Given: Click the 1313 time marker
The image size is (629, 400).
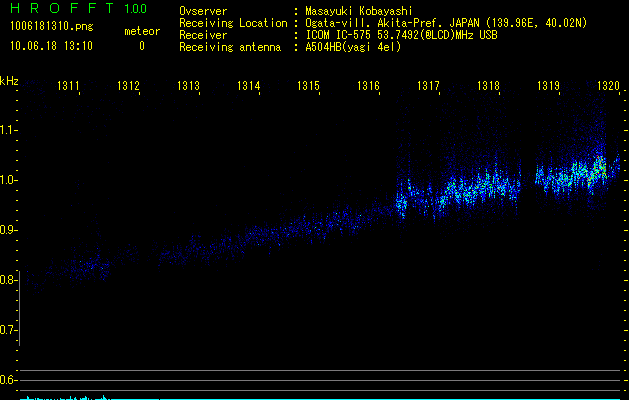Looking at the screenshot, I should [188, 86].
